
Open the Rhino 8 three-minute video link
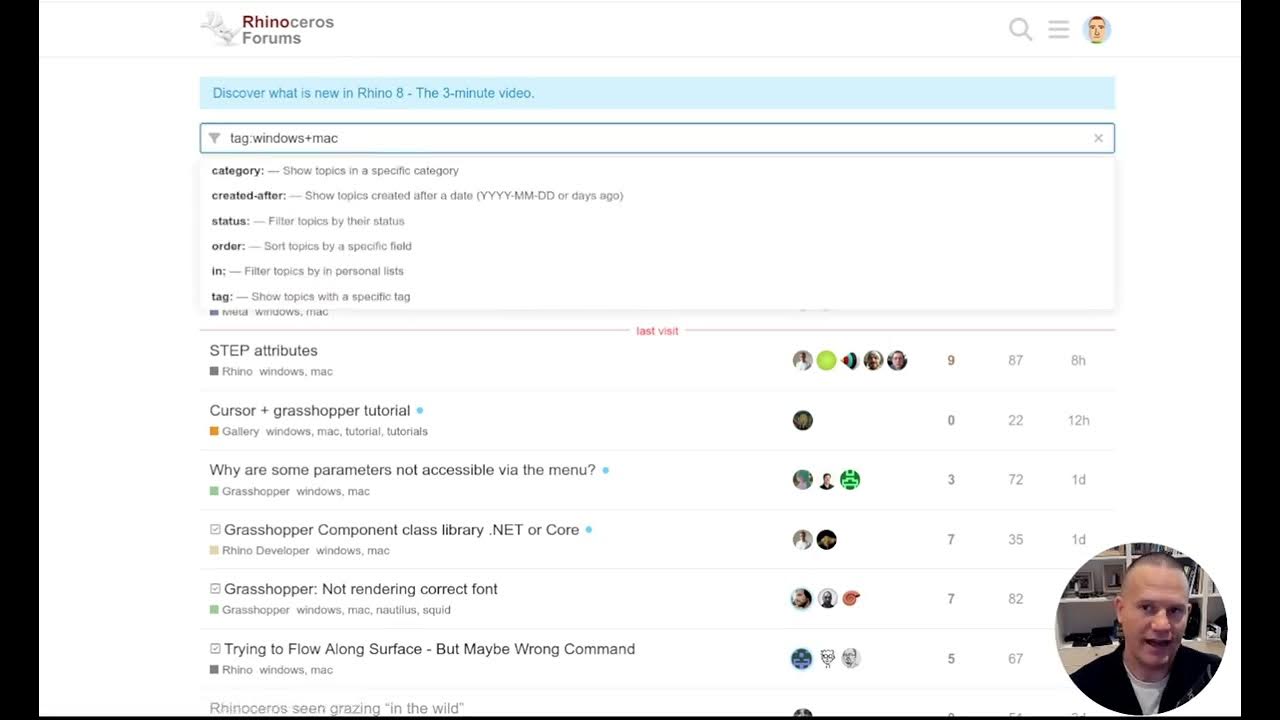pos(373,93)
